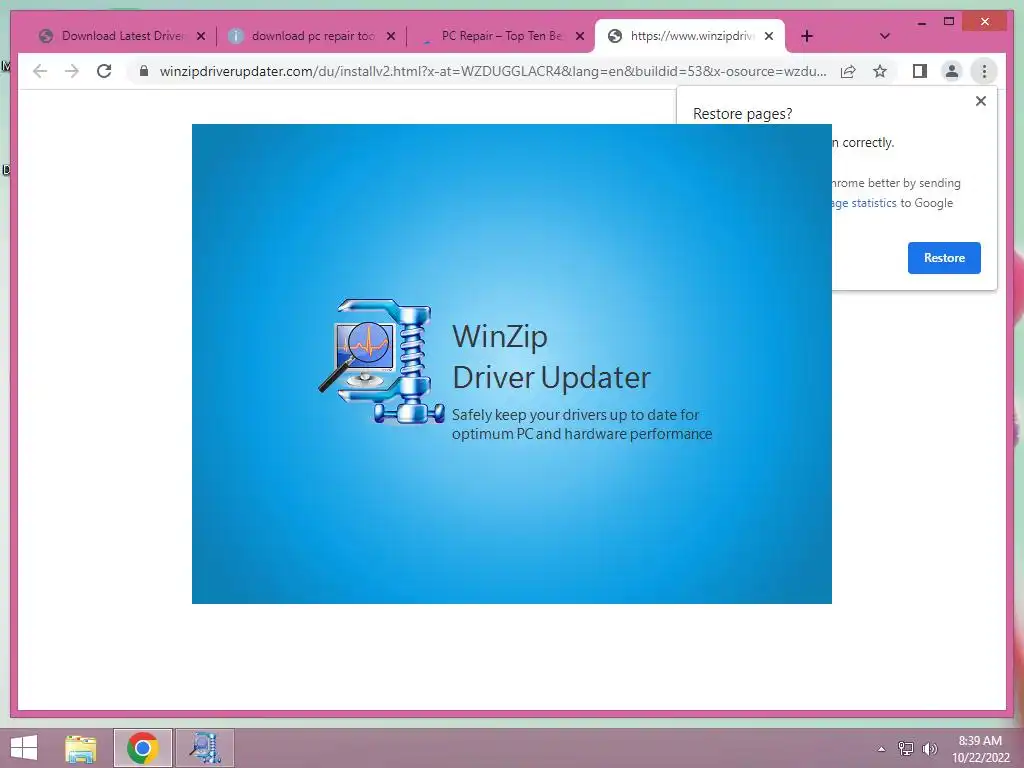
Task: Switch to the Download Latest Driver tab
Action: (122, 36)
